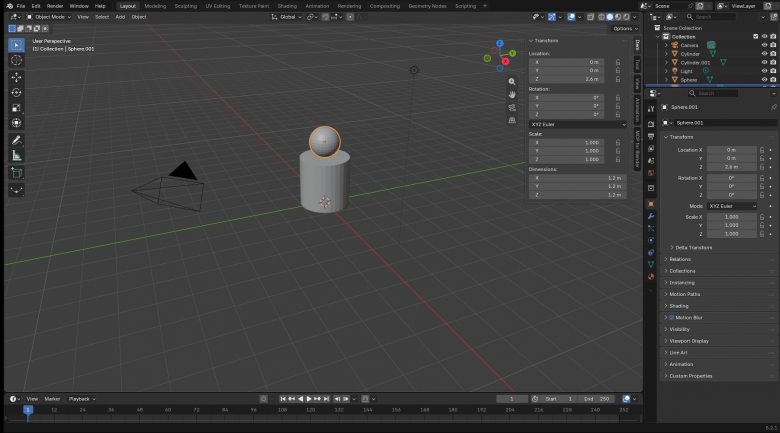Click the Blender logo menu icon

9,6
